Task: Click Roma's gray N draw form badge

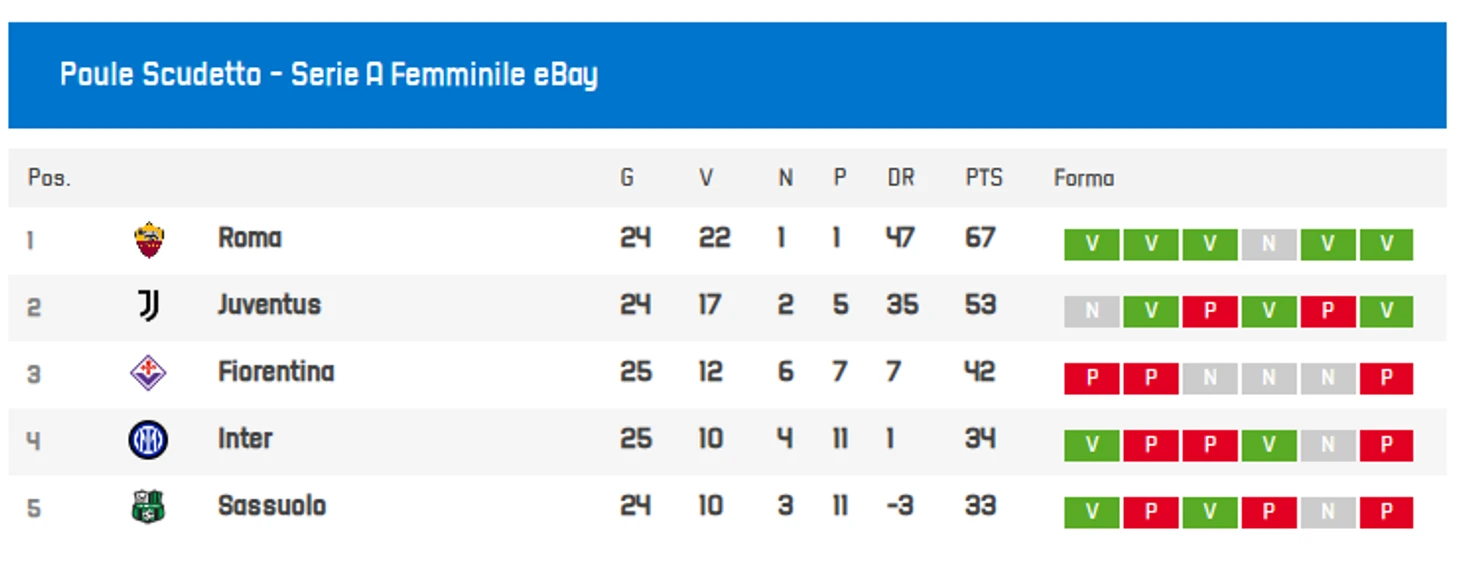Action: (1269, 245)
